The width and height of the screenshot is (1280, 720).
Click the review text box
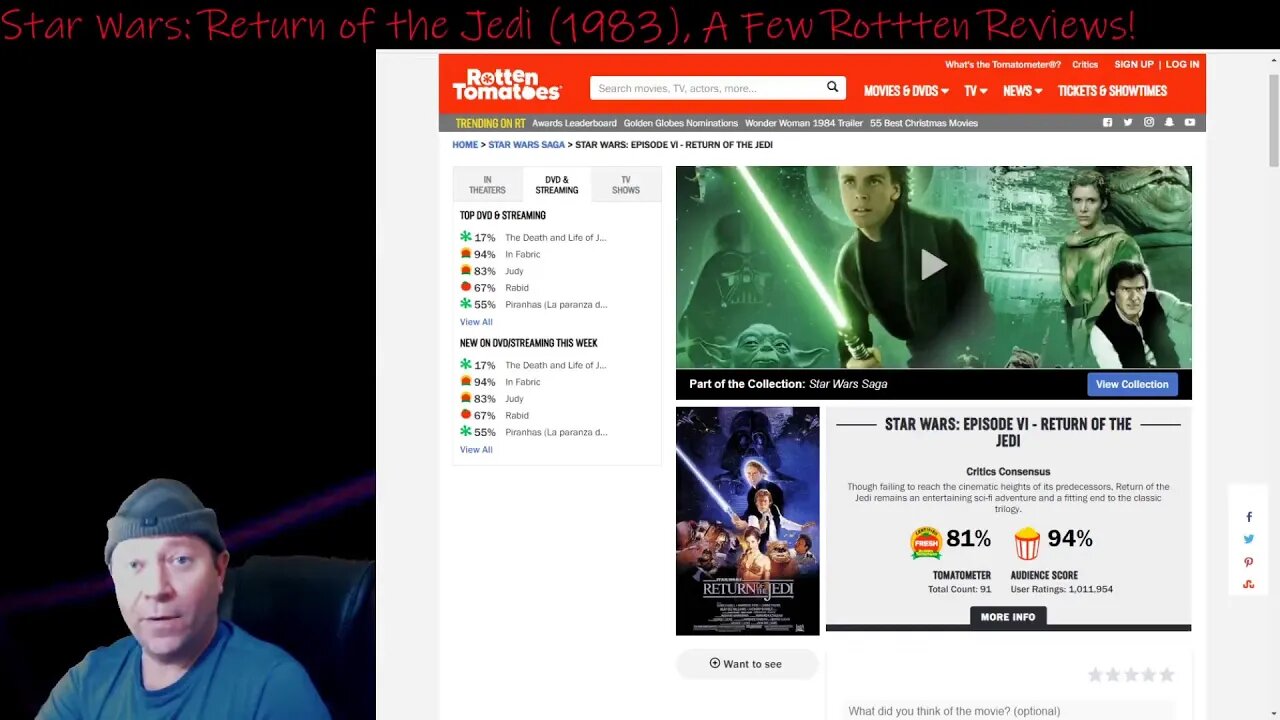click(1008, 709)
